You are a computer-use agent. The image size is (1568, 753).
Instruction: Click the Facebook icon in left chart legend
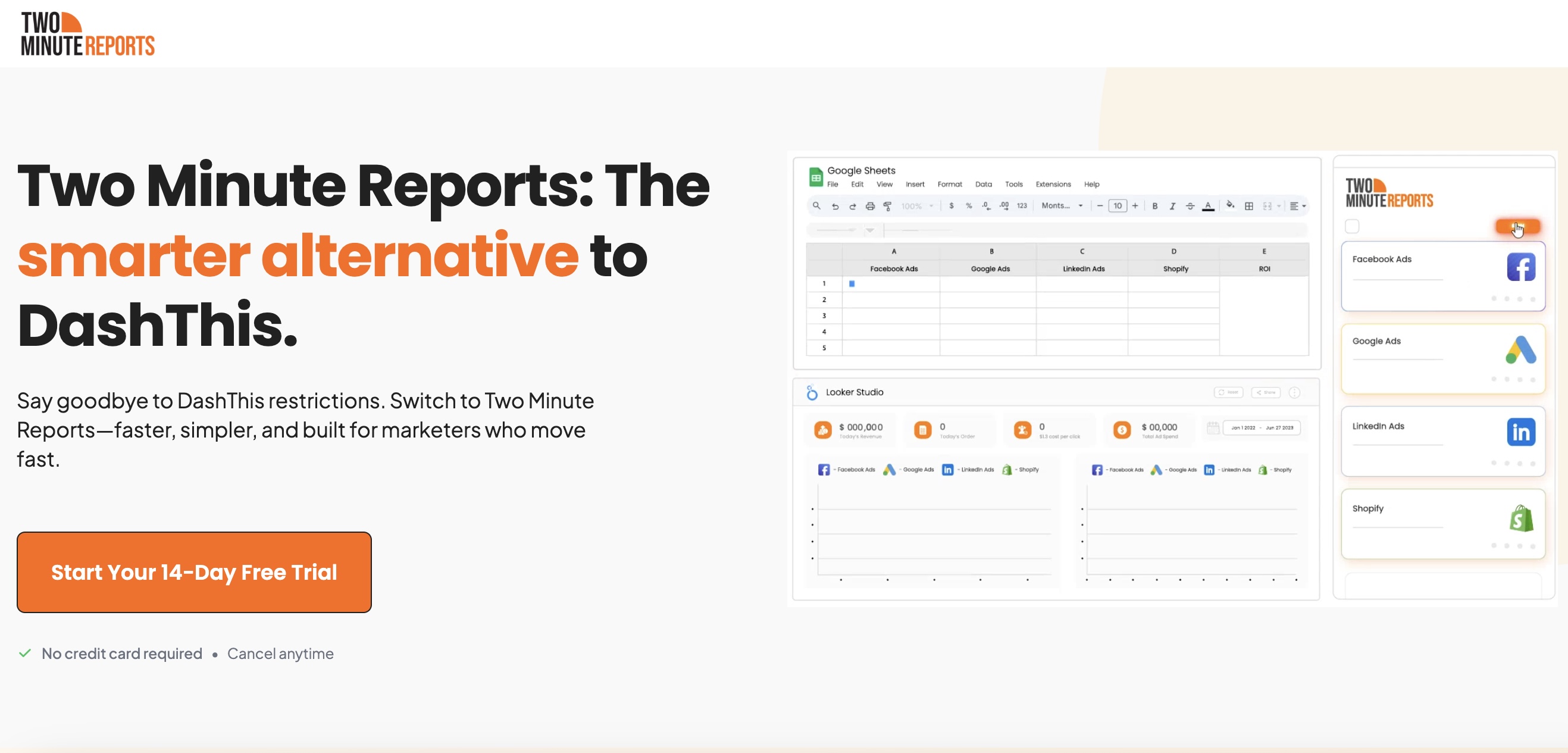point(824,470)
